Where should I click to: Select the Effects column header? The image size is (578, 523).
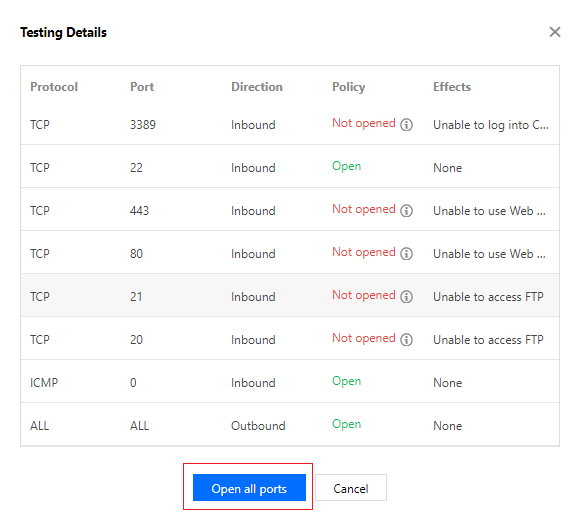pos(452,87)
